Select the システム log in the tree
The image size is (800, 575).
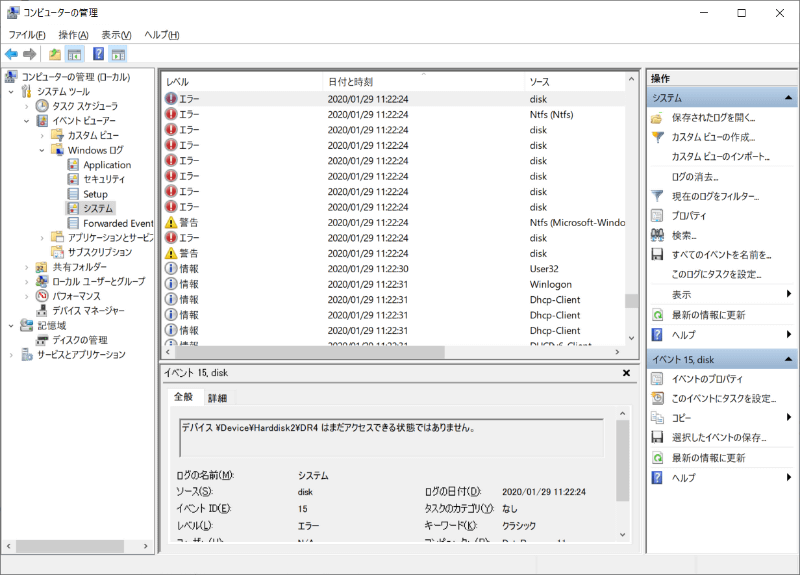pyautogui.click(x=98, y=208)
